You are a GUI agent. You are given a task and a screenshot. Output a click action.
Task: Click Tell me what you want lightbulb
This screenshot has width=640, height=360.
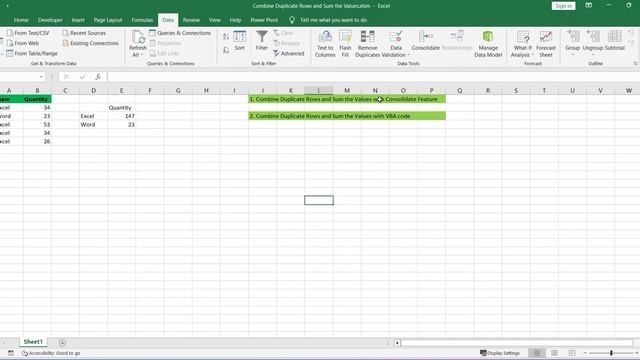coord(292,20)
